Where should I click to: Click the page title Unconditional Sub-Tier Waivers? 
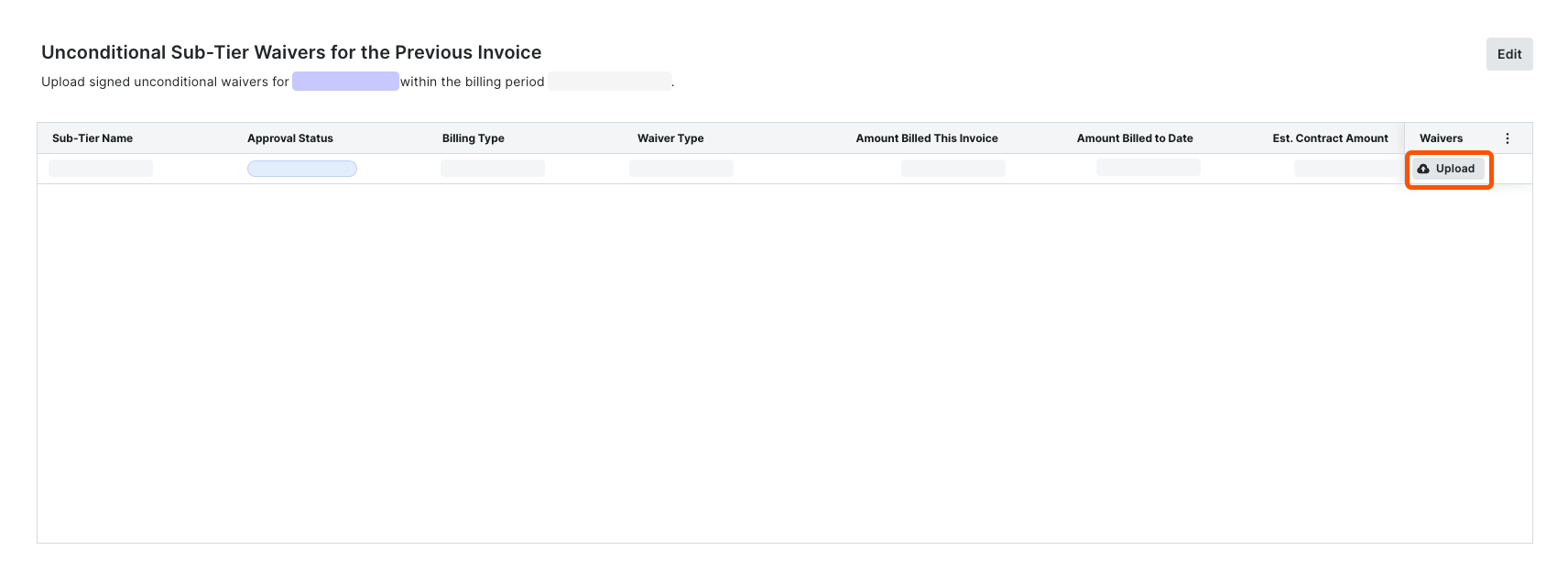pos(291,52)
